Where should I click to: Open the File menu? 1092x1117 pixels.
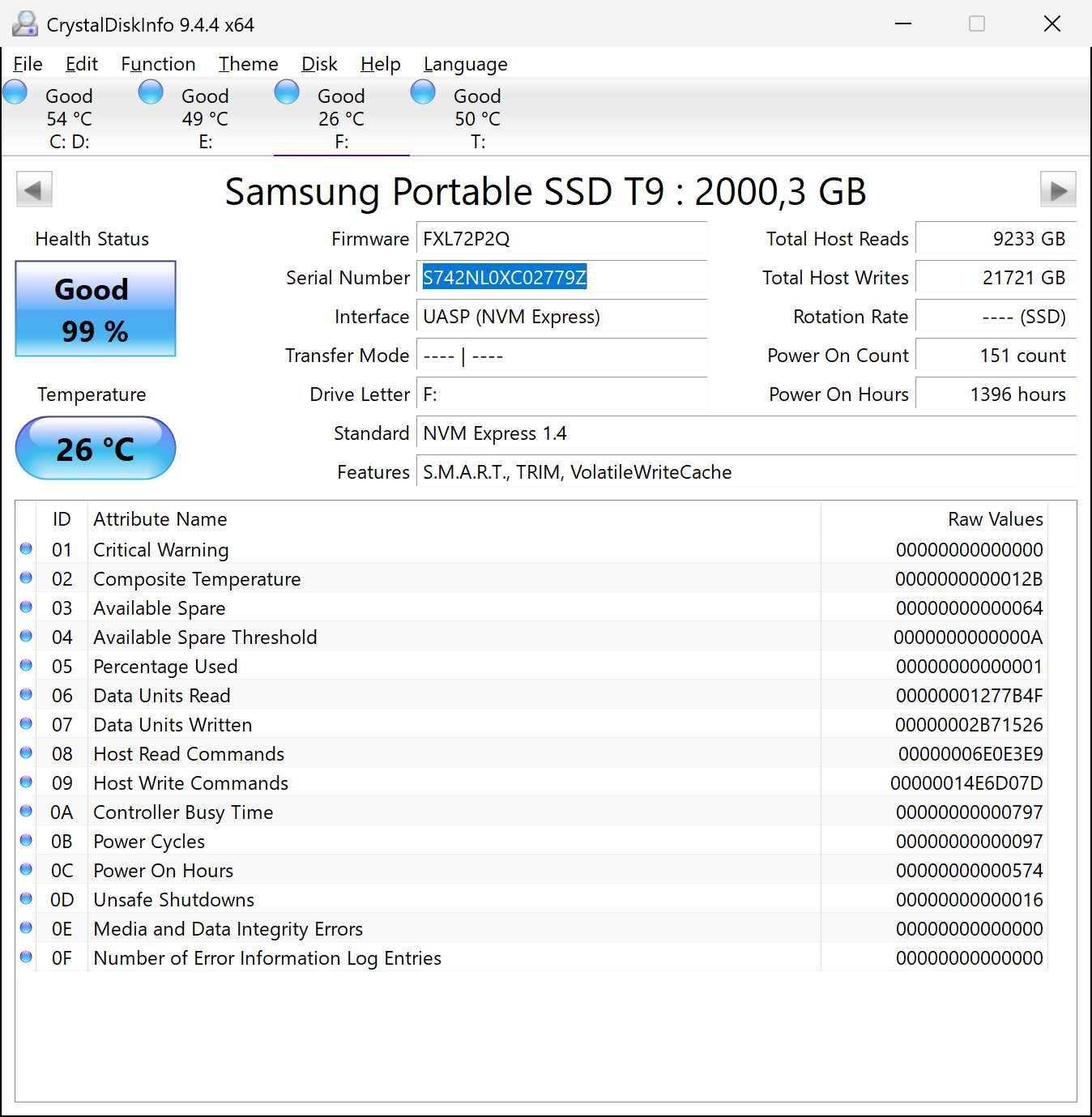click(x=28, y=64)
